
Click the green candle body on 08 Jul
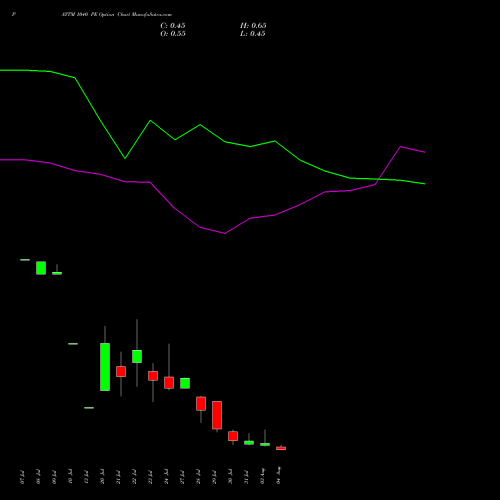41,268
